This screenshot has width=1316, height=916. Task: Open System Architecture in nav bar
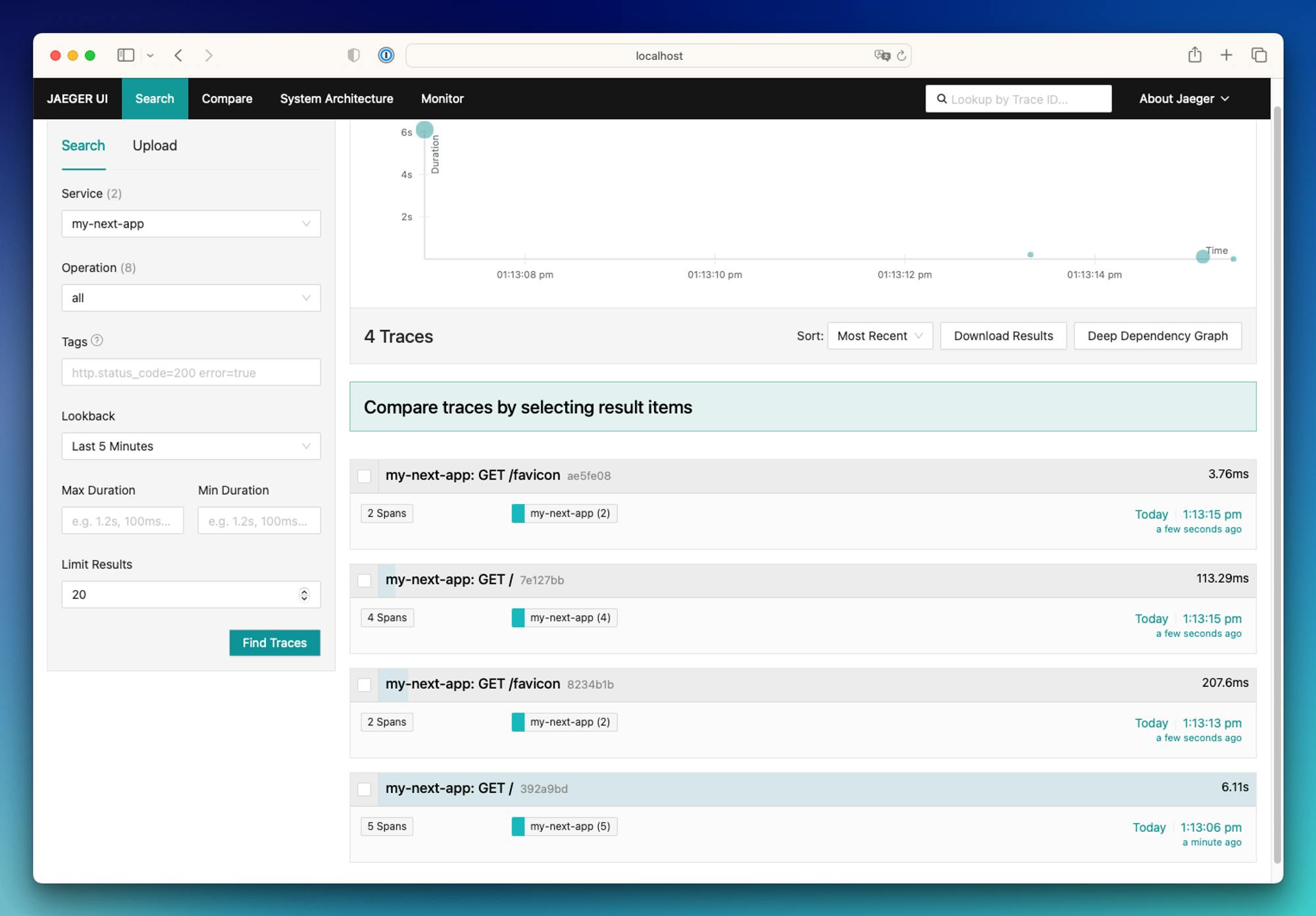click(336, 99)
